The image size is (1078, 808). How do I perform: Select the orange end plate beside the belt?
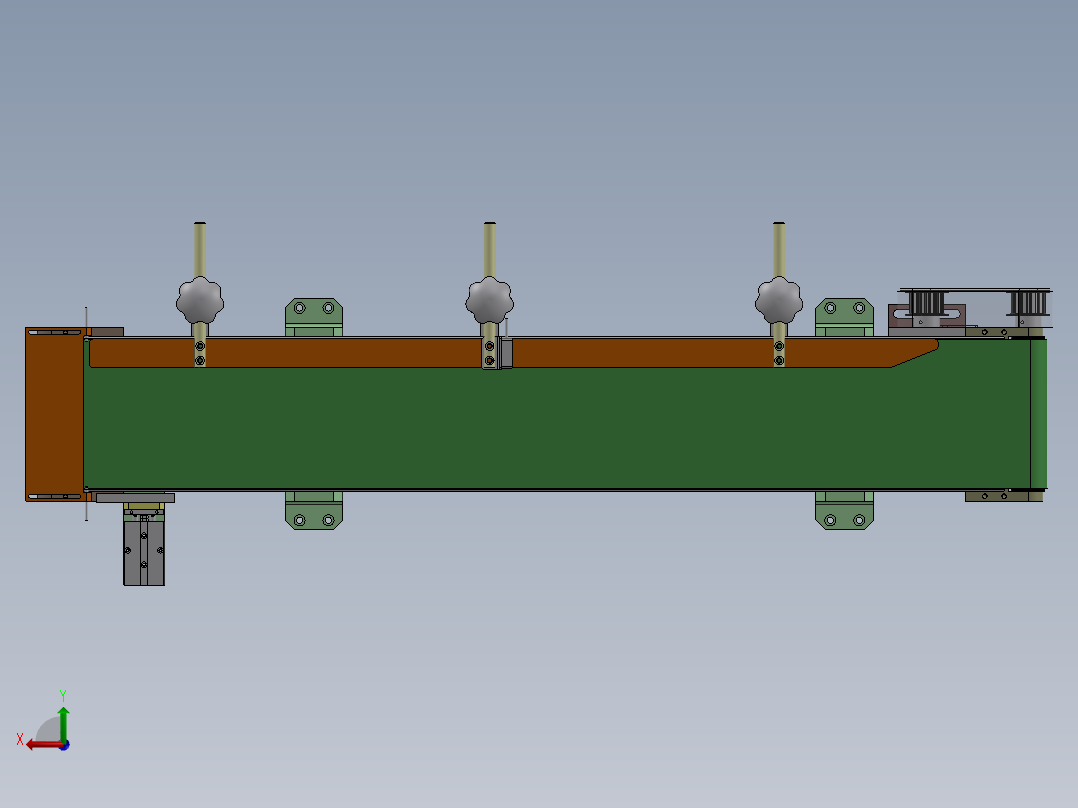click(x=54, y=415)
